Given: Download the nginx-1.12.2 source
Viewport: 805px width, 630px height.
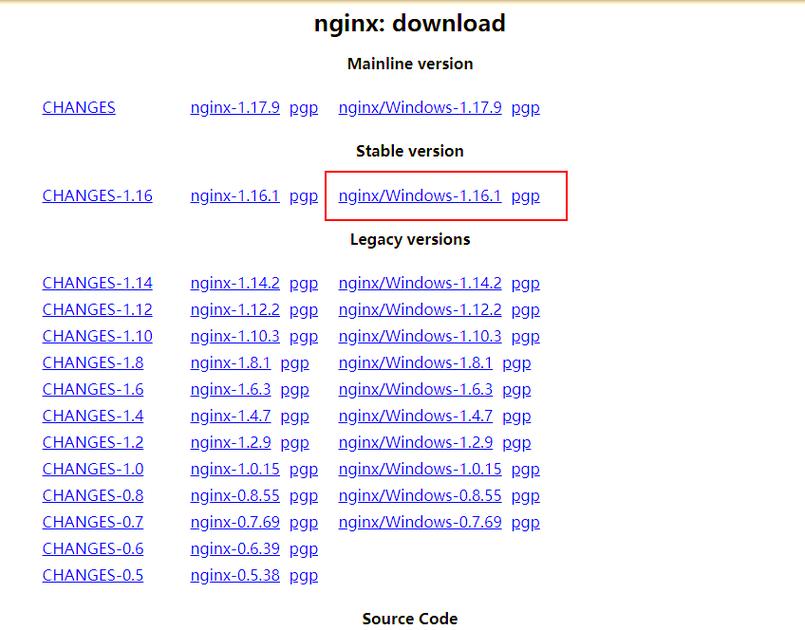Looking at the screenshot, I should pos(235,310).
